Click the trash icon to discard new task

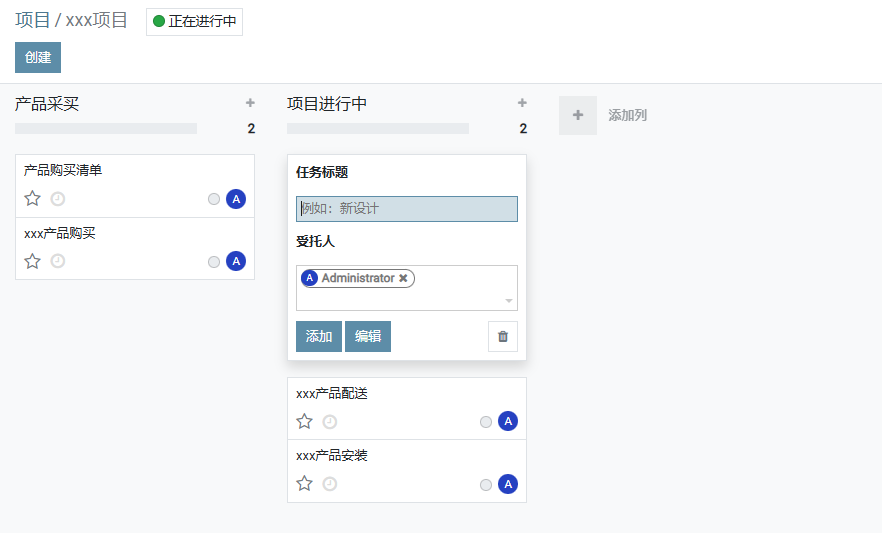click(503, 337)
